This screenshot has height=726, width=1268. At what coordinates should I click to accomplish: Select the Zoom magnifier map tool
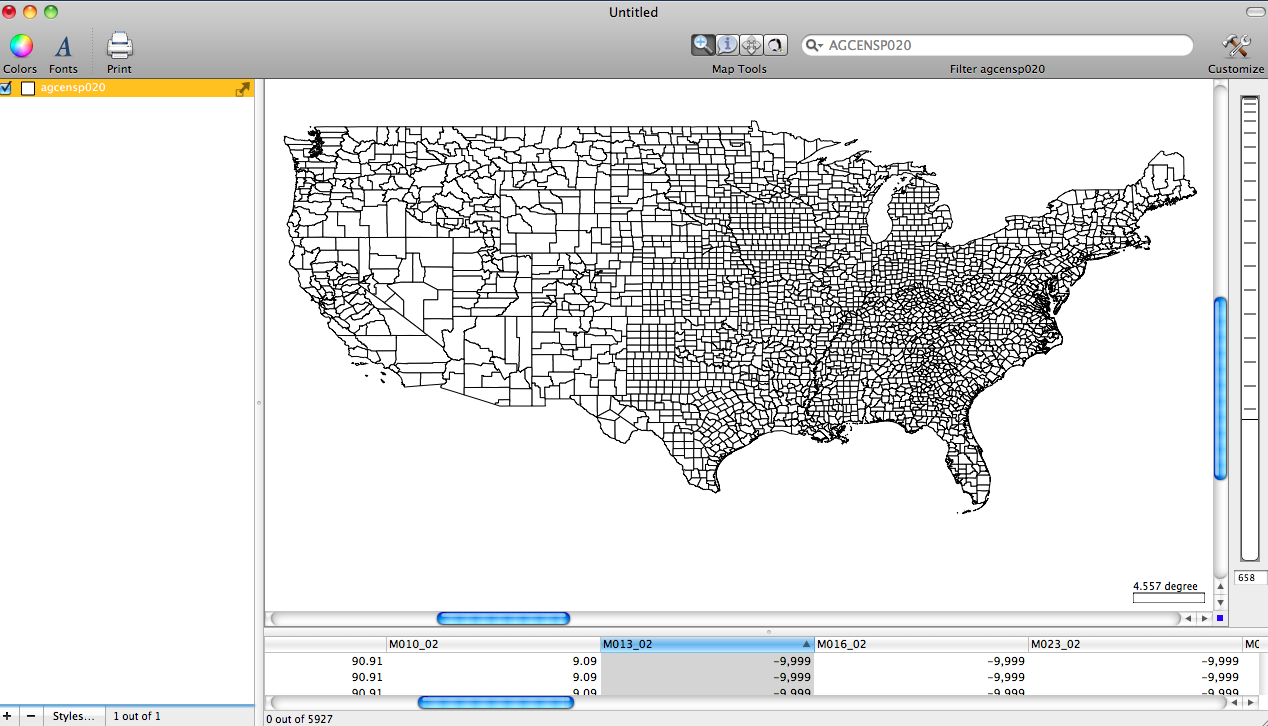pos(703,44)
